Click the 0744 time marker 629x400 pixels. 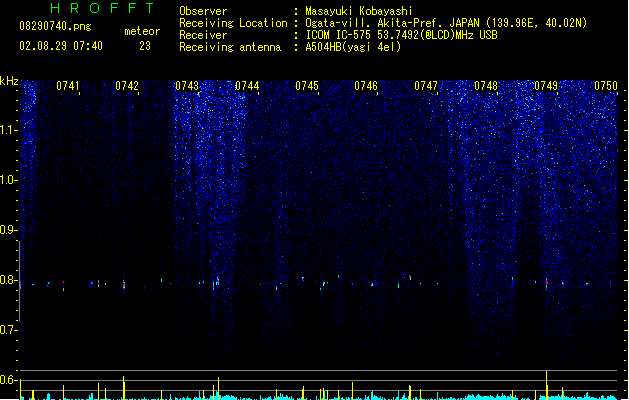click(247, 86)
